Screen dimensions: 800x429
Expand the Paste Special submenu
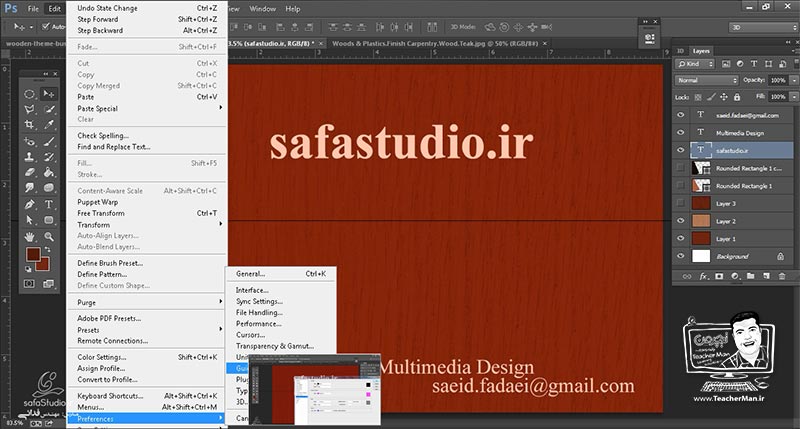click(x=147, y=108)
